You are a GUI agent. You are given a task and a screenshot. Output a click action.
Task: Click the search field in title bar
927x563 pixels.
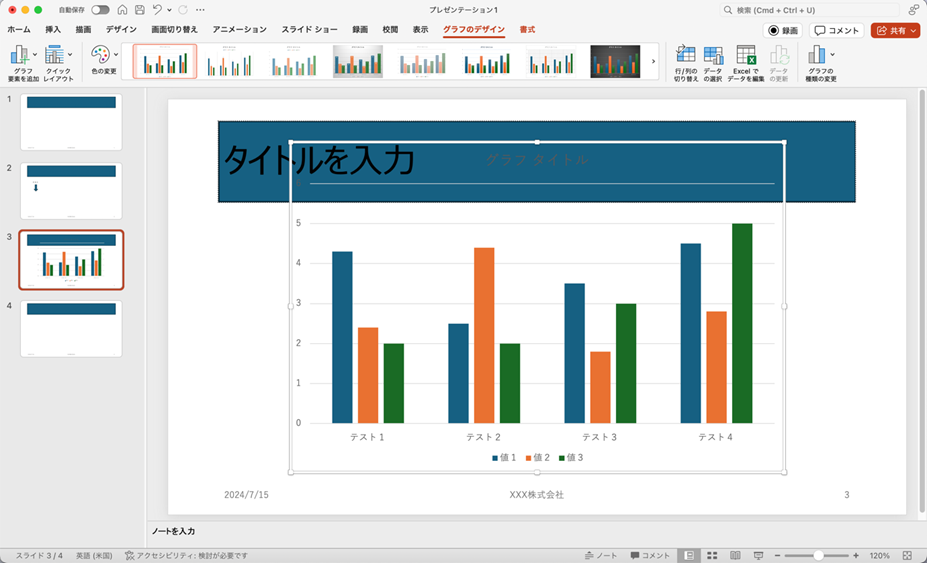pyautogui.click(x=809, y=10)
